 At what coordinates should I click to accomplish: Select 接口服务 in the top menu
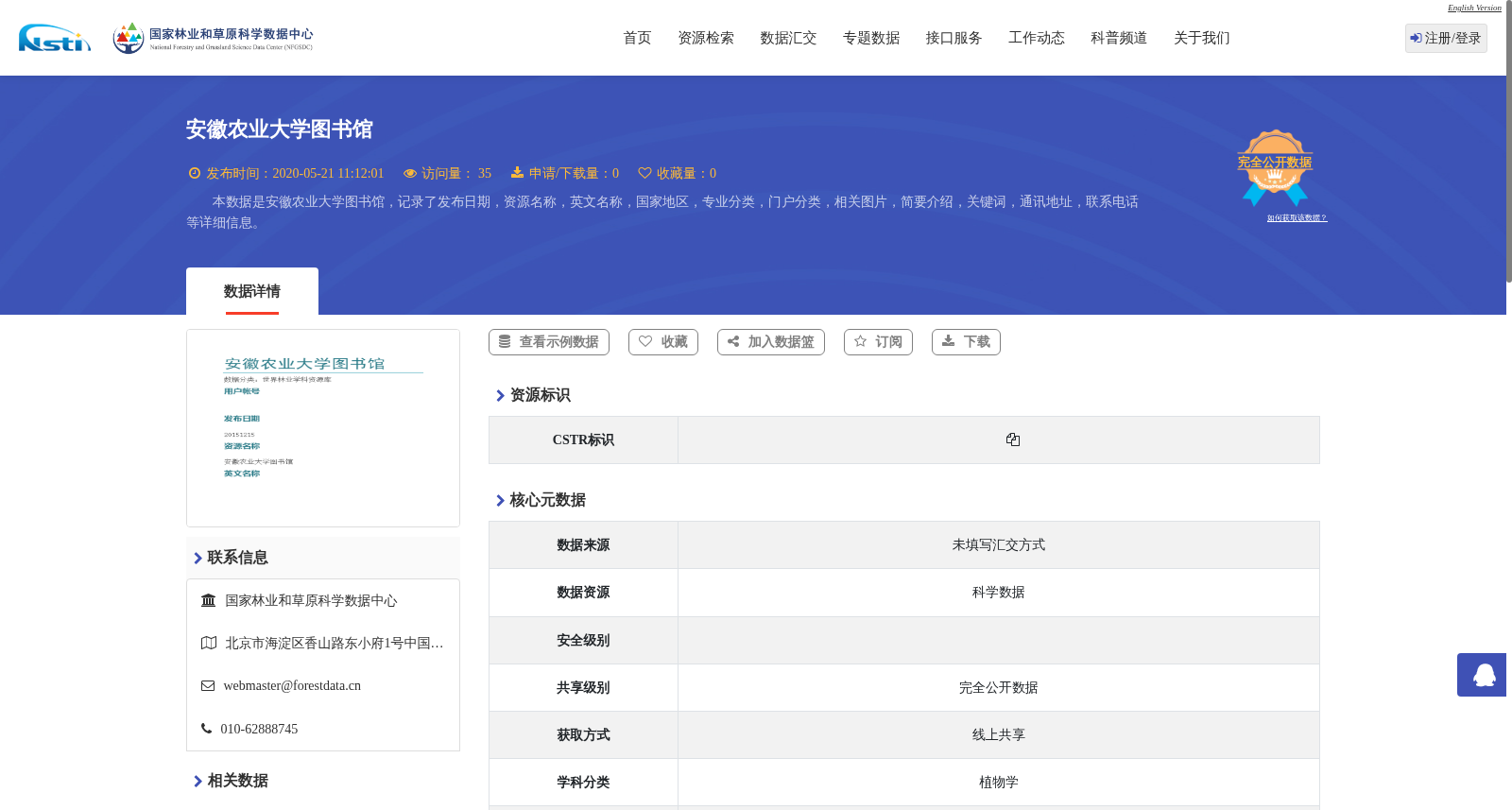[x=954, y=38]
